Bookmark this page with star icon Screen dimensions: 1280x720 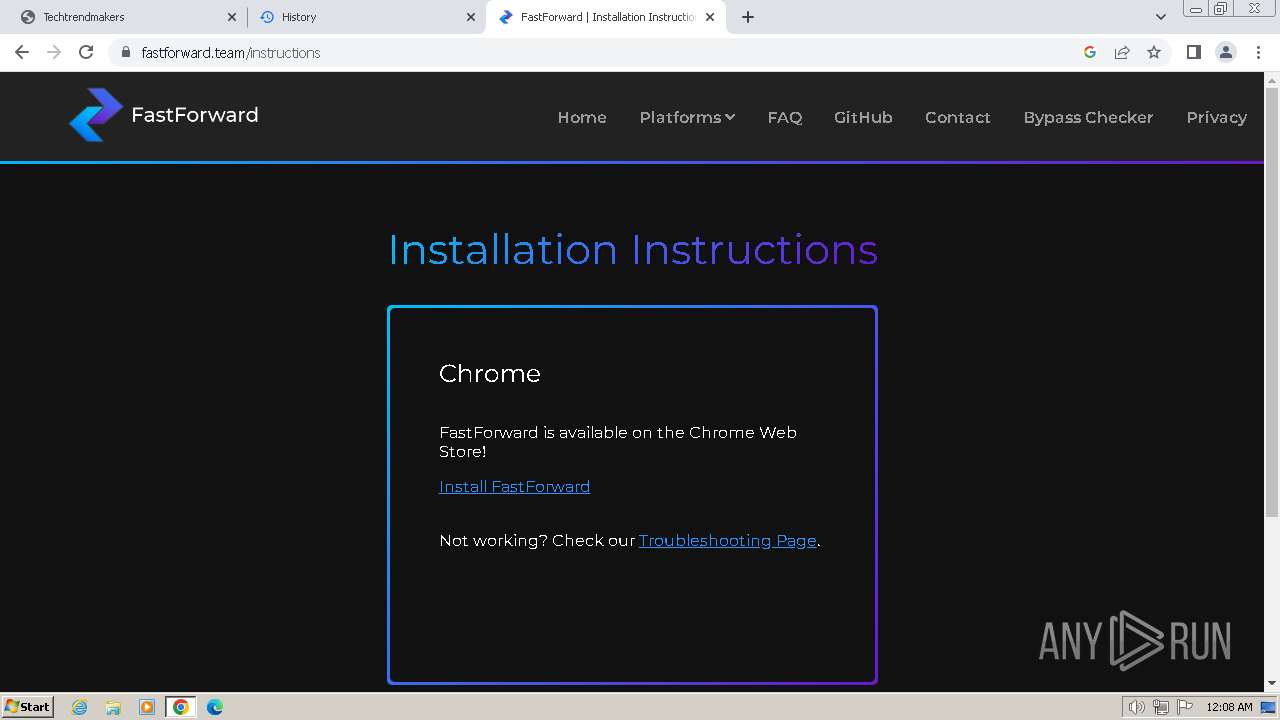tap(1154, 52)
